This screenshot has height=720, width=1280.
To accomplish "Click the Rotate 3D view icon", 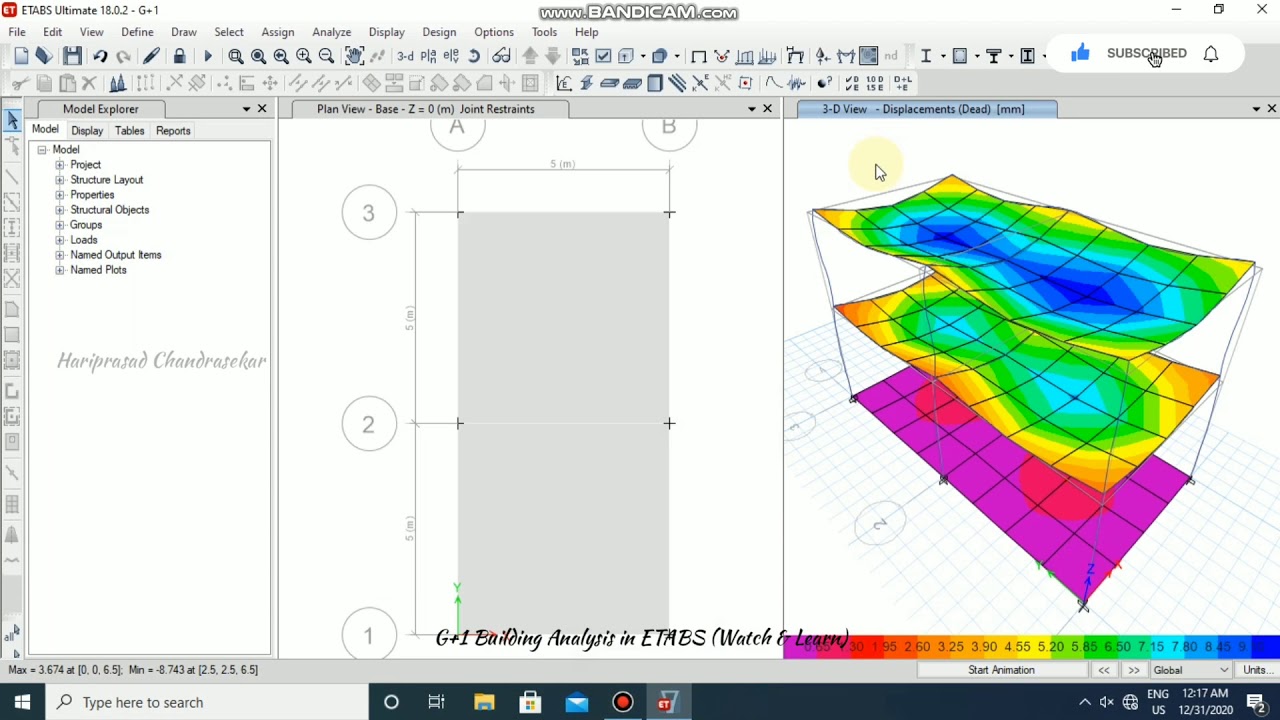I will [x=474, y=57].
